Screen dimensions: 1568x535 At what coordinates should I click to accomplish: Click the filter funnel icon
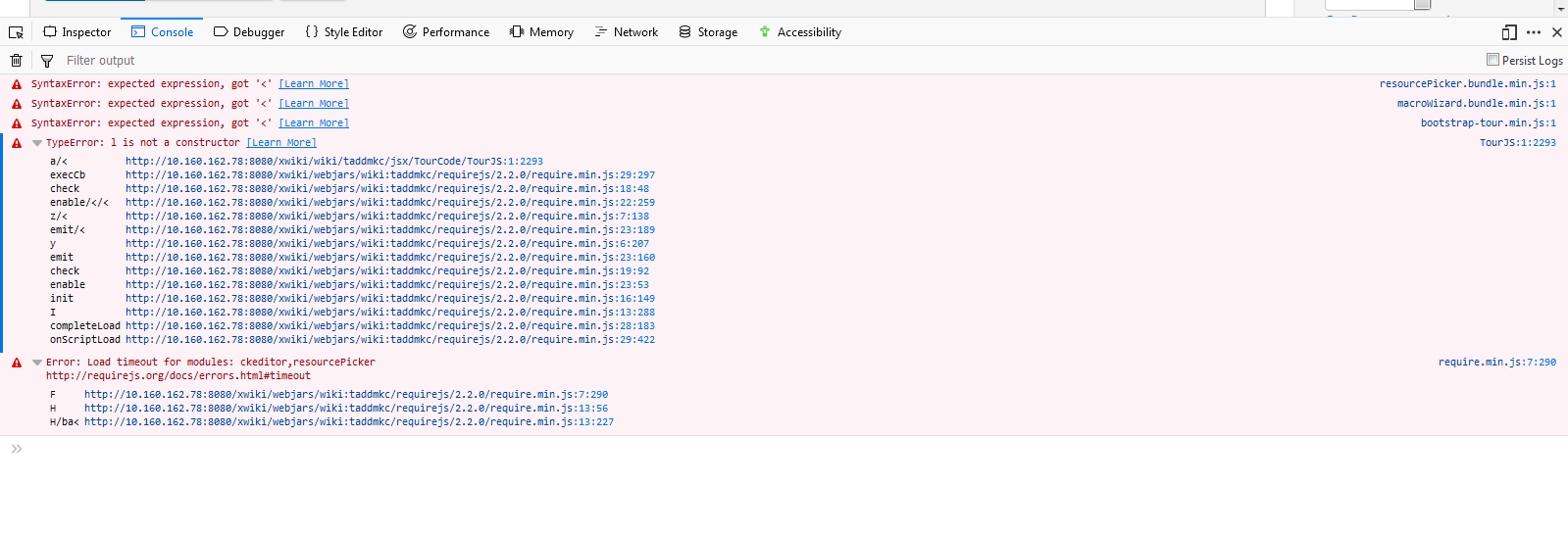pos(46,61)
